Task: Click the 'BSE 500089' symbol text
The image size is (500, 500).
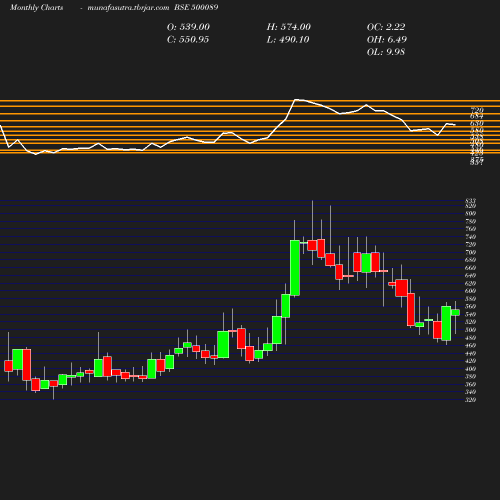Action: (196, 7)
